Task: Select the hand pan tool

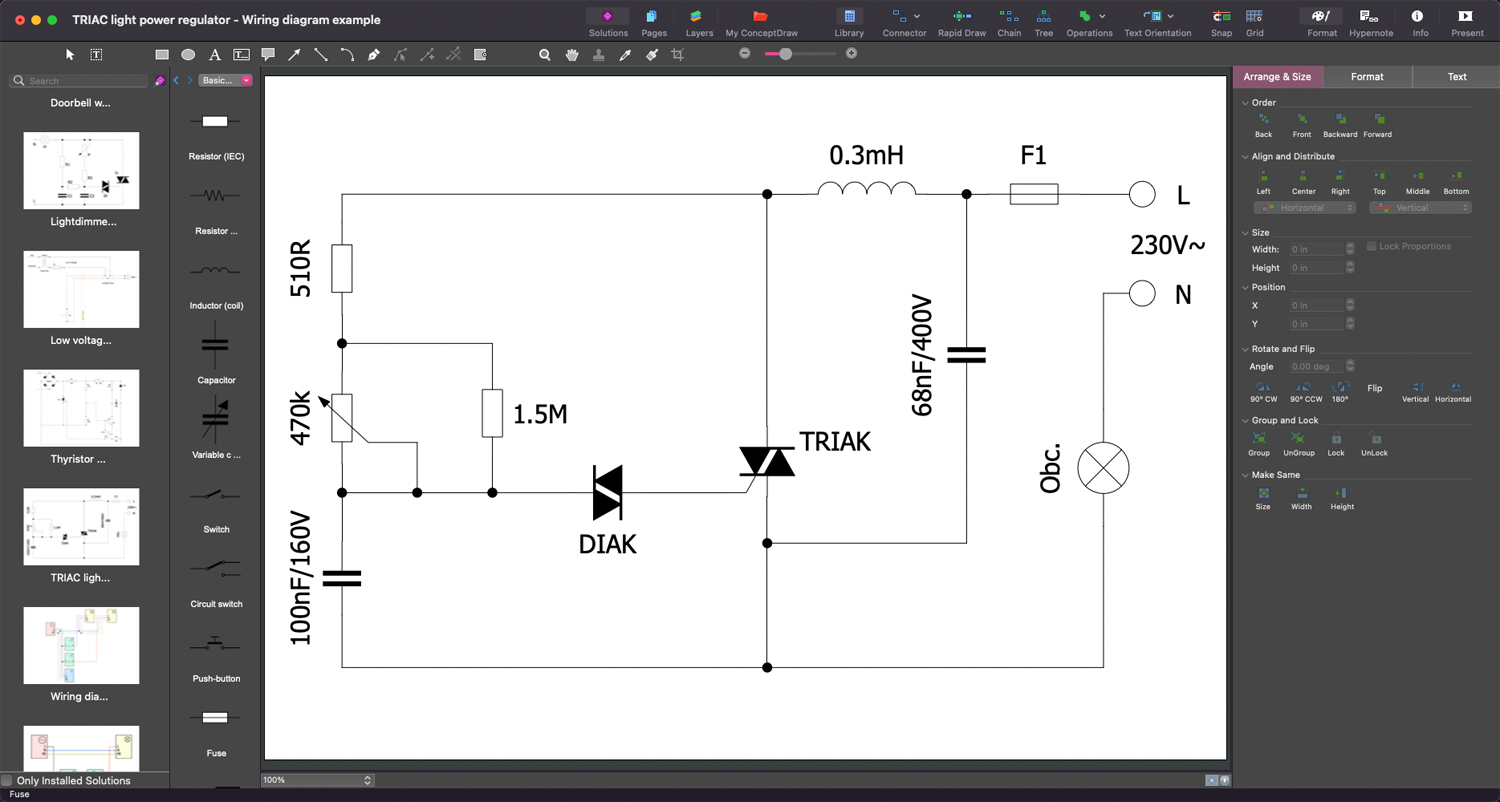Action: pos(572,55)
